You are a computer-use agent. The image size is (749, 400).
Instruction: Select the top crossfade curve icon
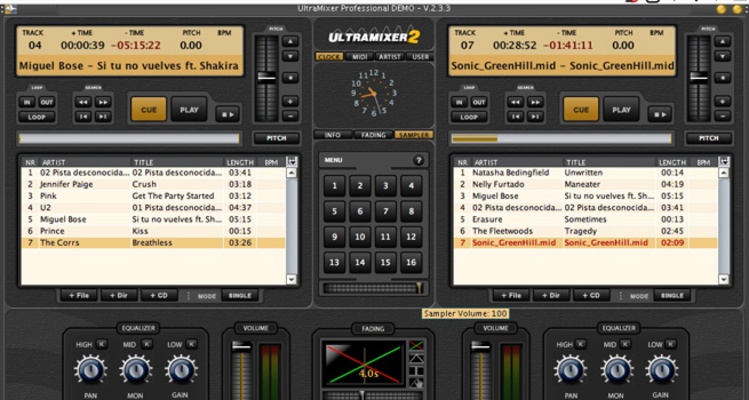click(x=417, y=345)
